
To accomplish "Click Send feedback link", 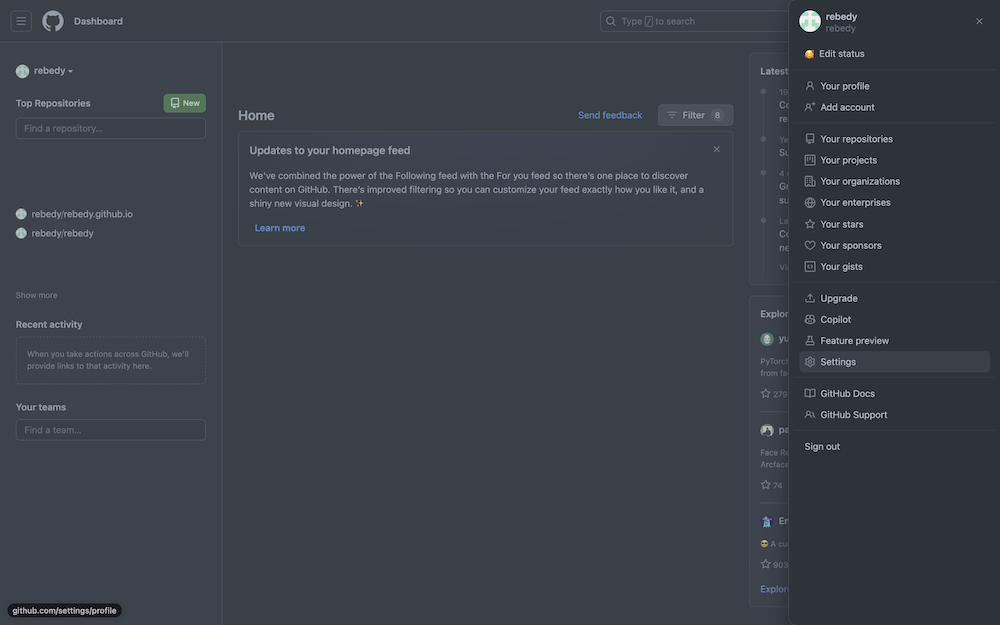I will pyautogui.click(x=610, y=115).
